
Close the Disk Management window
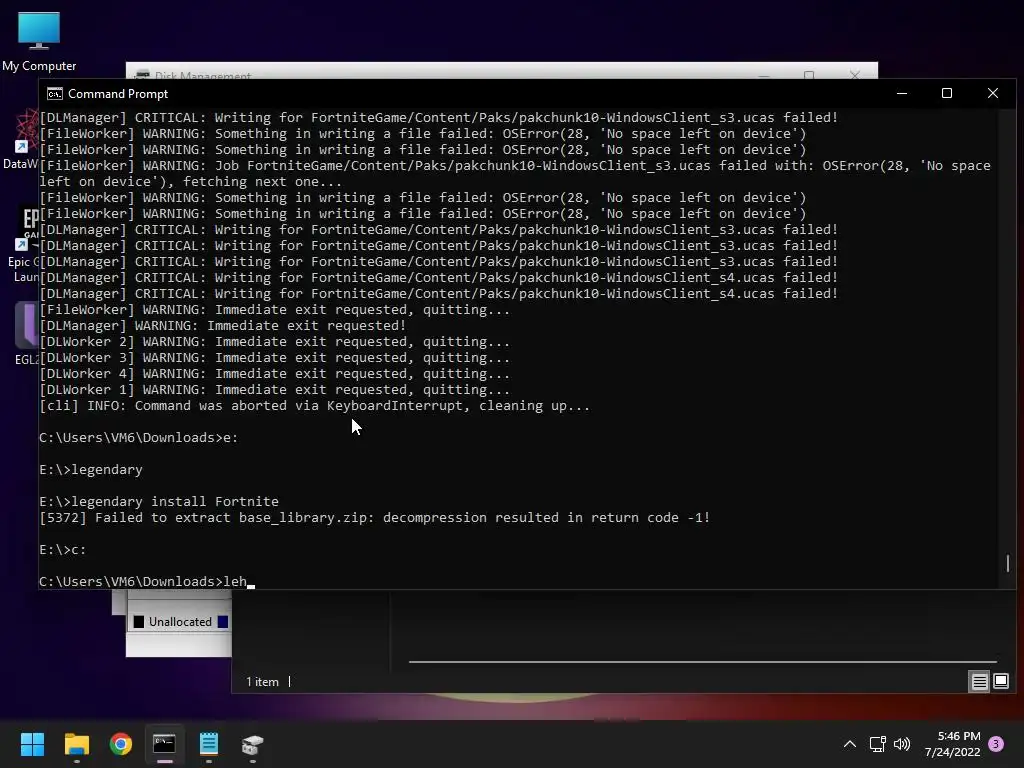[x=855, y=74]
